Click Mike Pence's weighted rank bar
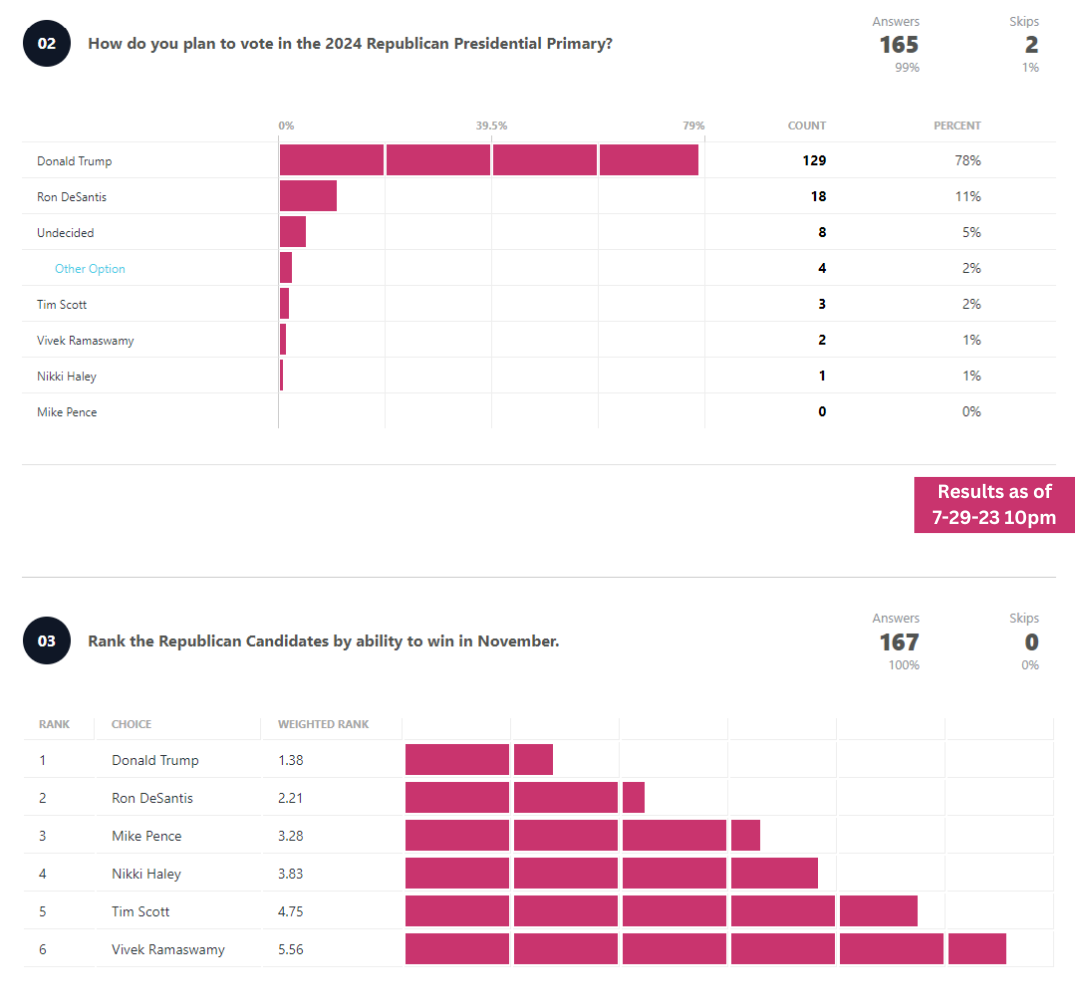1075x1000 pixels. click(x=582, y=835)
